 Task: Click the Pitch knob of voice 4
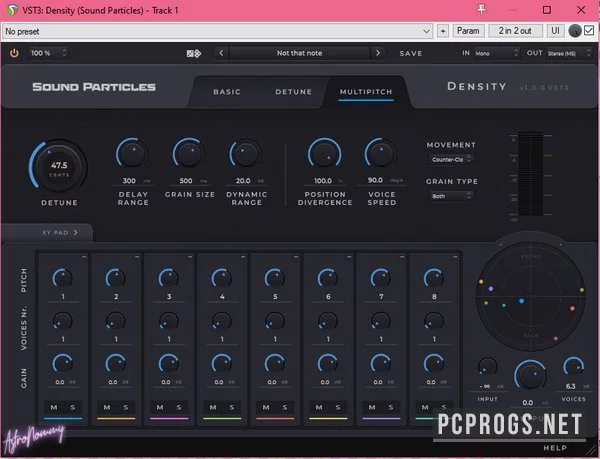tap(222, 278)
